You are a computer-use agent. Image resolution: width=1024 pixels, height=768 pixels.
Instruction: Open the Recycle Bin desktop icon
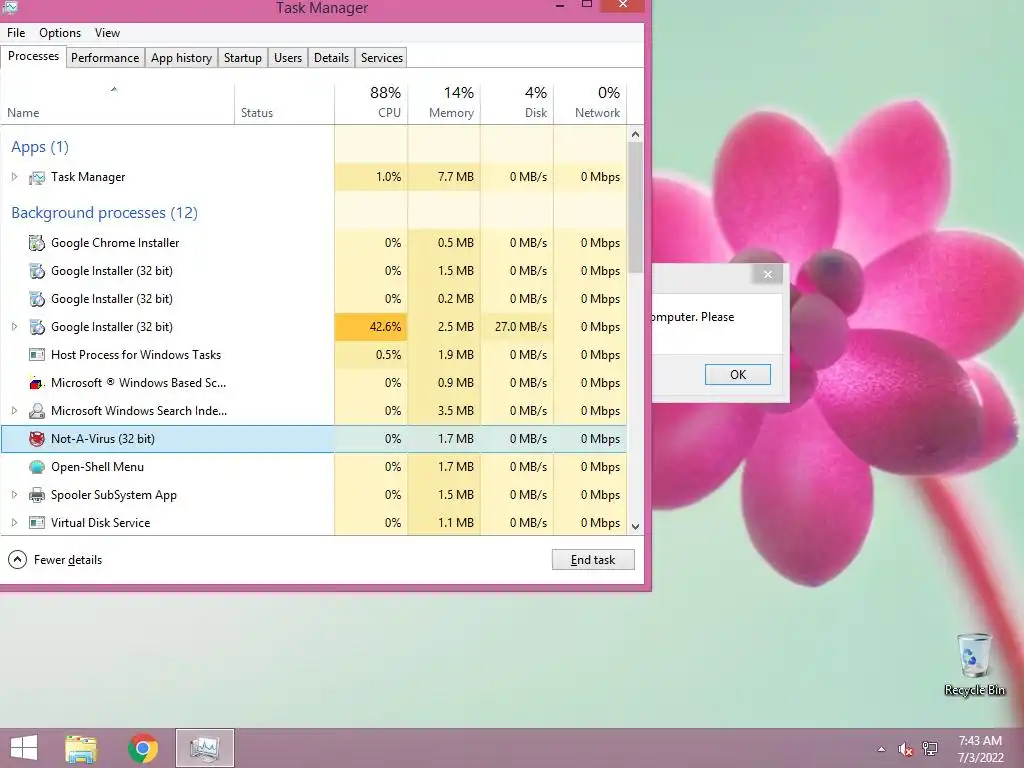point(974,664)
